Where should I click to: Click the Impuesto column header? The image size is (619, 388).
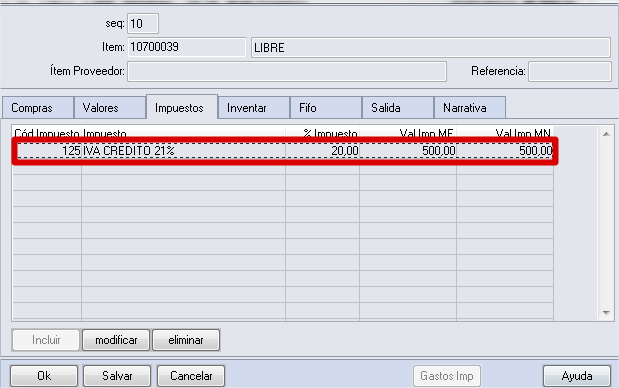pyautogui.click(x=184, y=133)
